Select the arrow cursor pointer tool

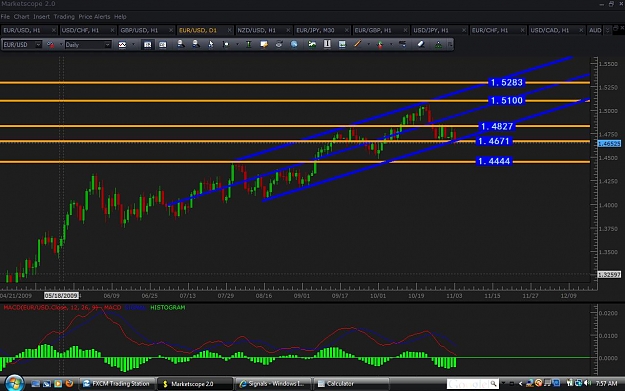tap(210, 44)
